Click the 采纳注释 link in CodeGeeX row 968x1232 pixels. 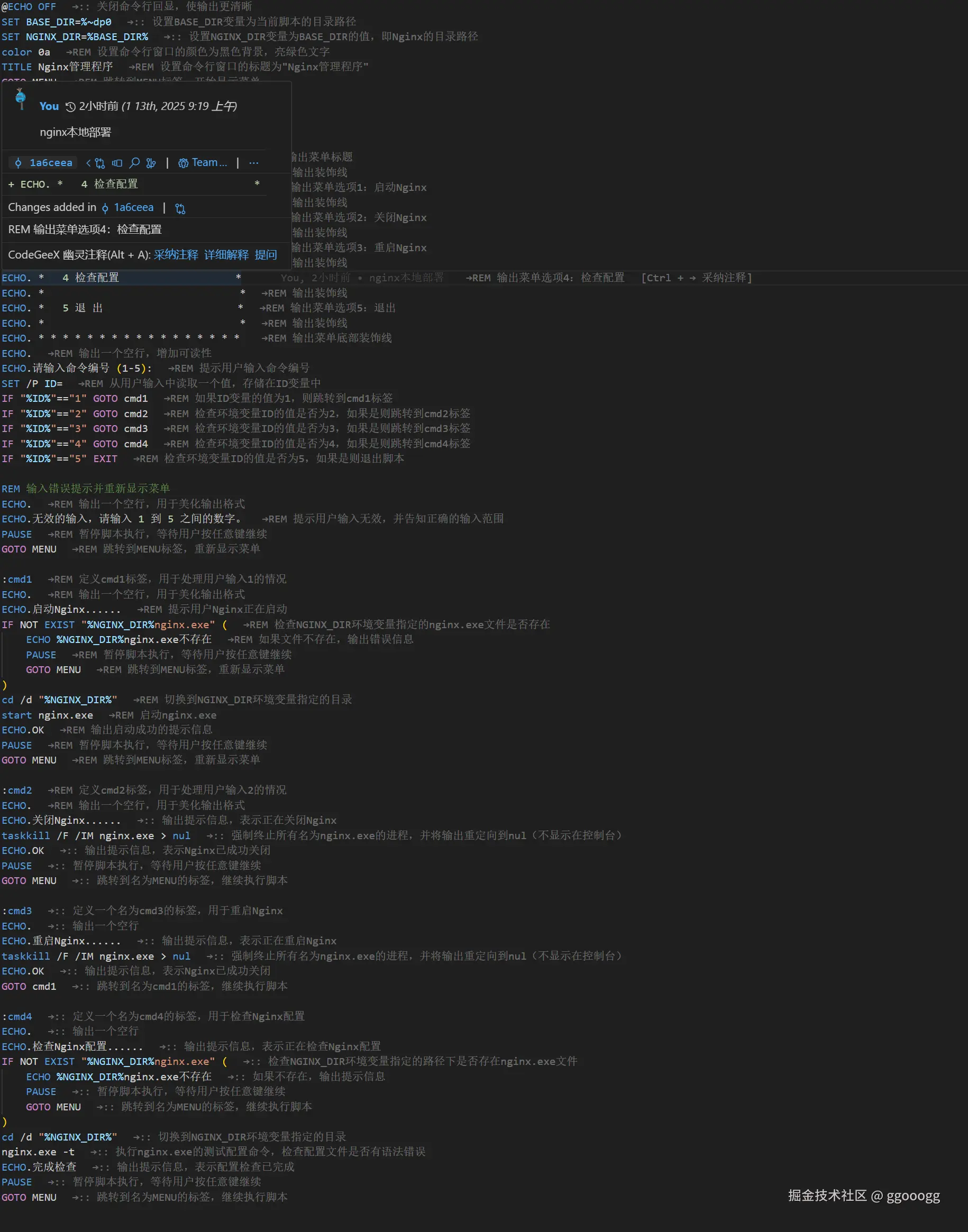pos(176,255)
